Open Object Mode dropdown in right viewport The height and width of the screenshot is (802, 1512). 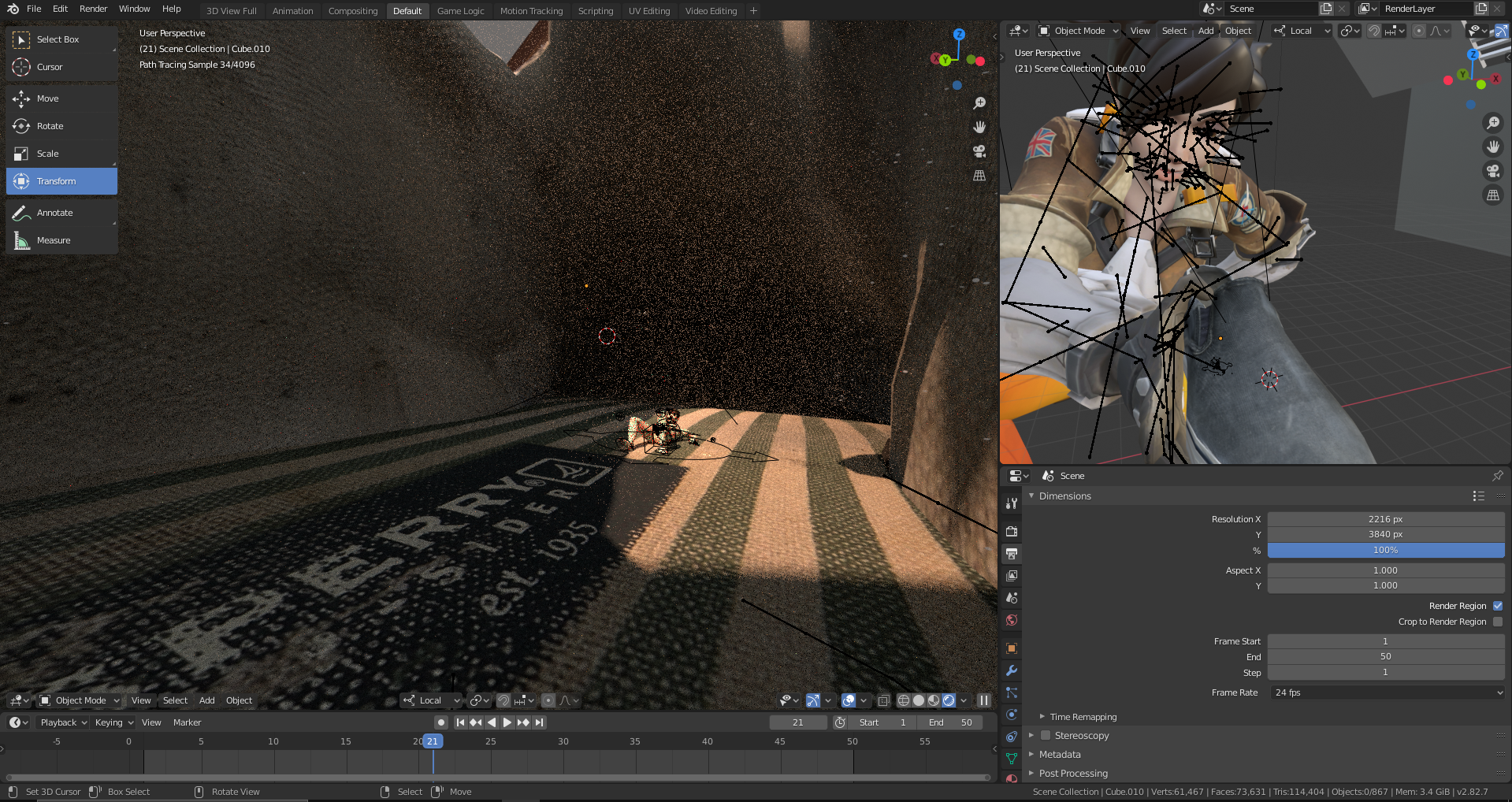1079,31
